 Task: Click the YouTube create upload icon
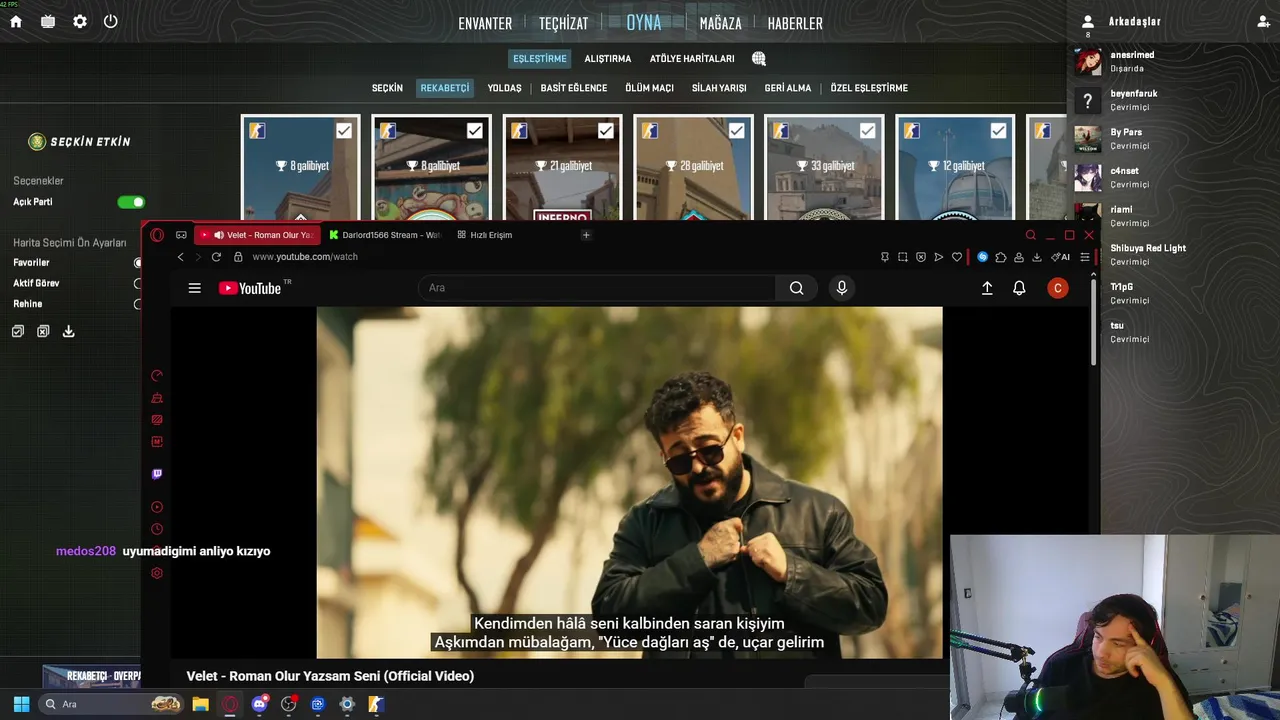[987, 288]
